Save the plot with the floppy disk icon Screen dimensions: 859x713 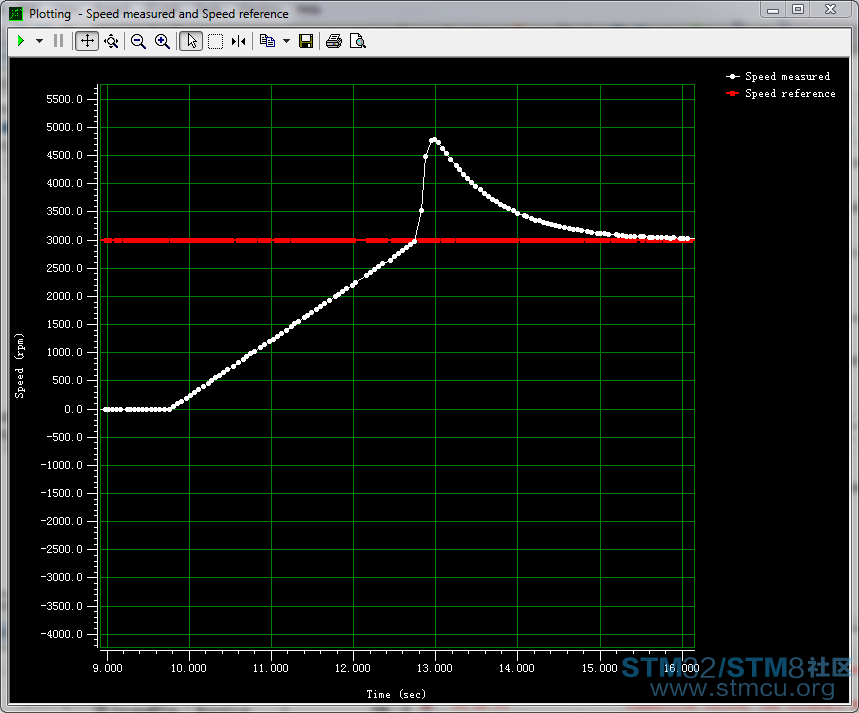[306, 41]
